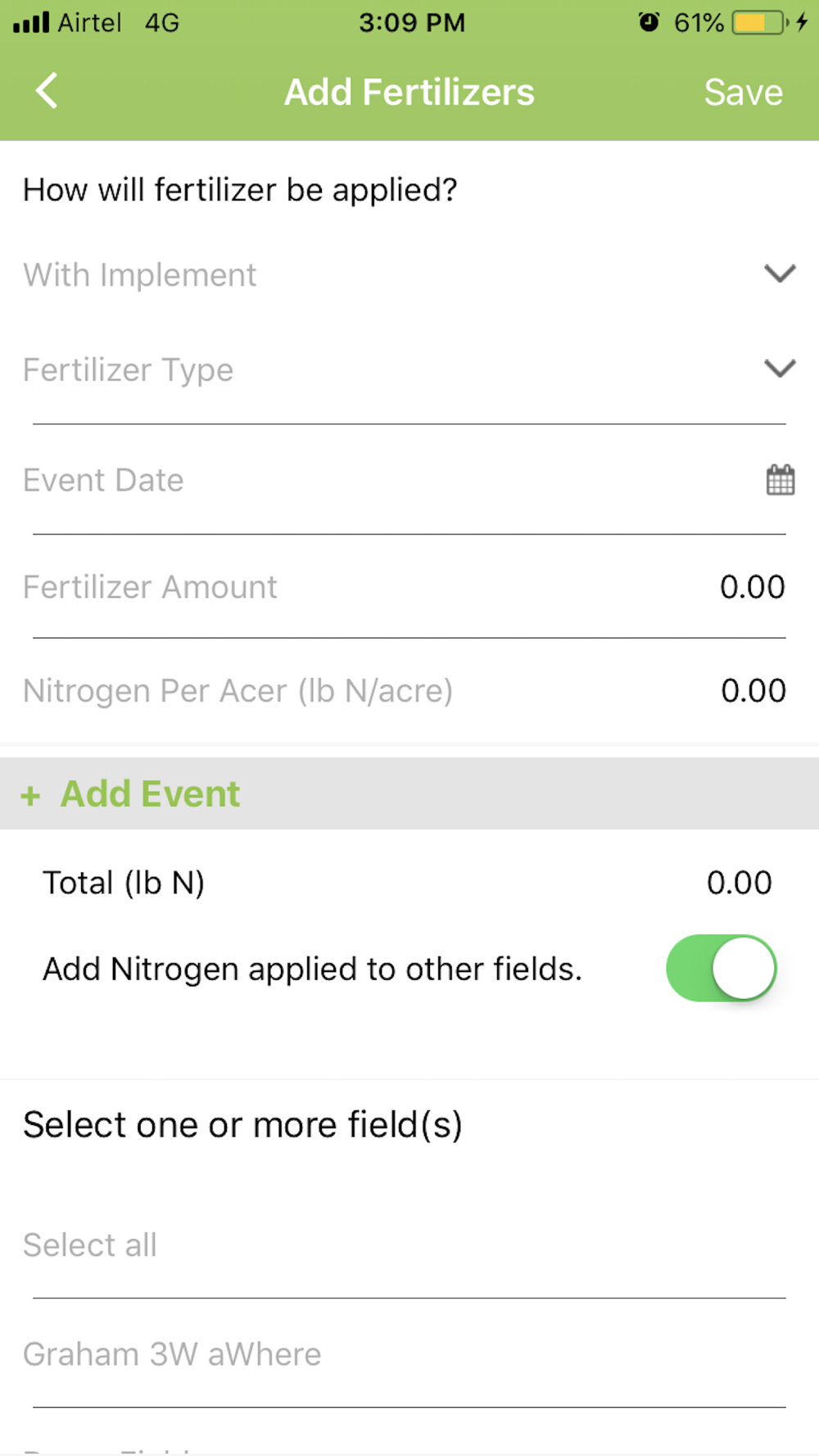Tap the Add Fertilizers header title

tap(409, 92)
